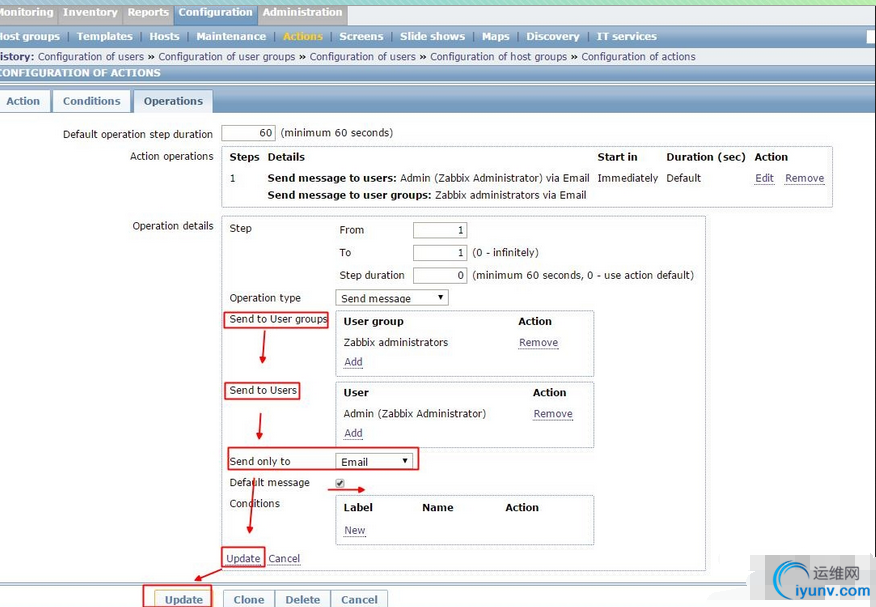Click Update link in operation details

pyautogui.click(x=243, y=558)
